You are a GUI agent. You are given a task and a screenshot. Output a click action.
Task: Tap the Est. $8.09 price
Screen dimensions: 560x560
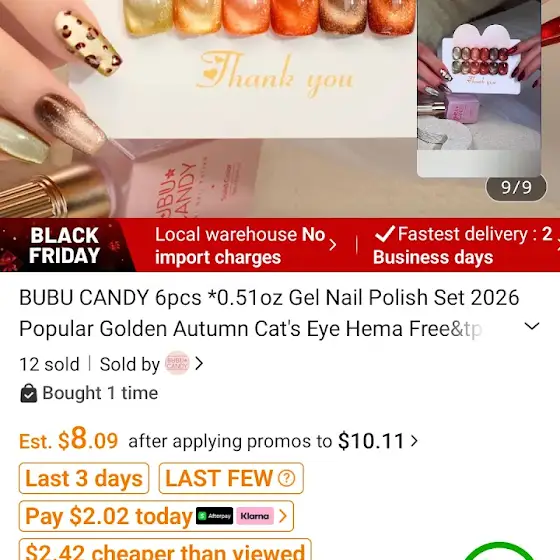[x=68, y=440]
